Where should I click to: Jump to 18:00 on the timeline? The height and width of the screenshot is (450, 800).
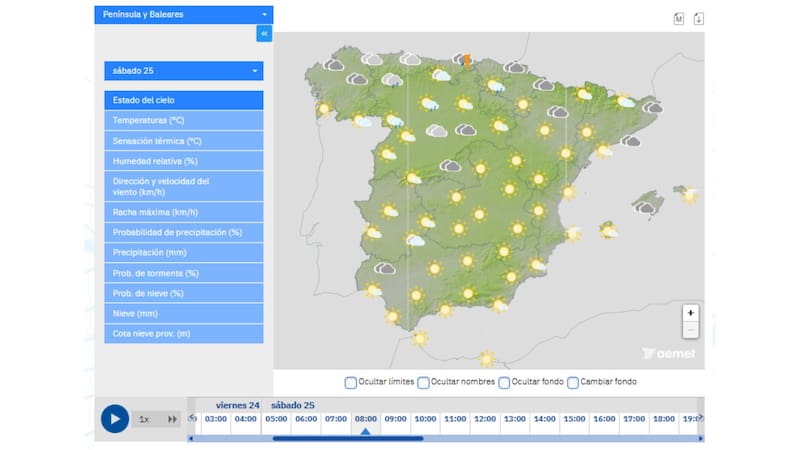pyautogui.click(x=664, y=419)
